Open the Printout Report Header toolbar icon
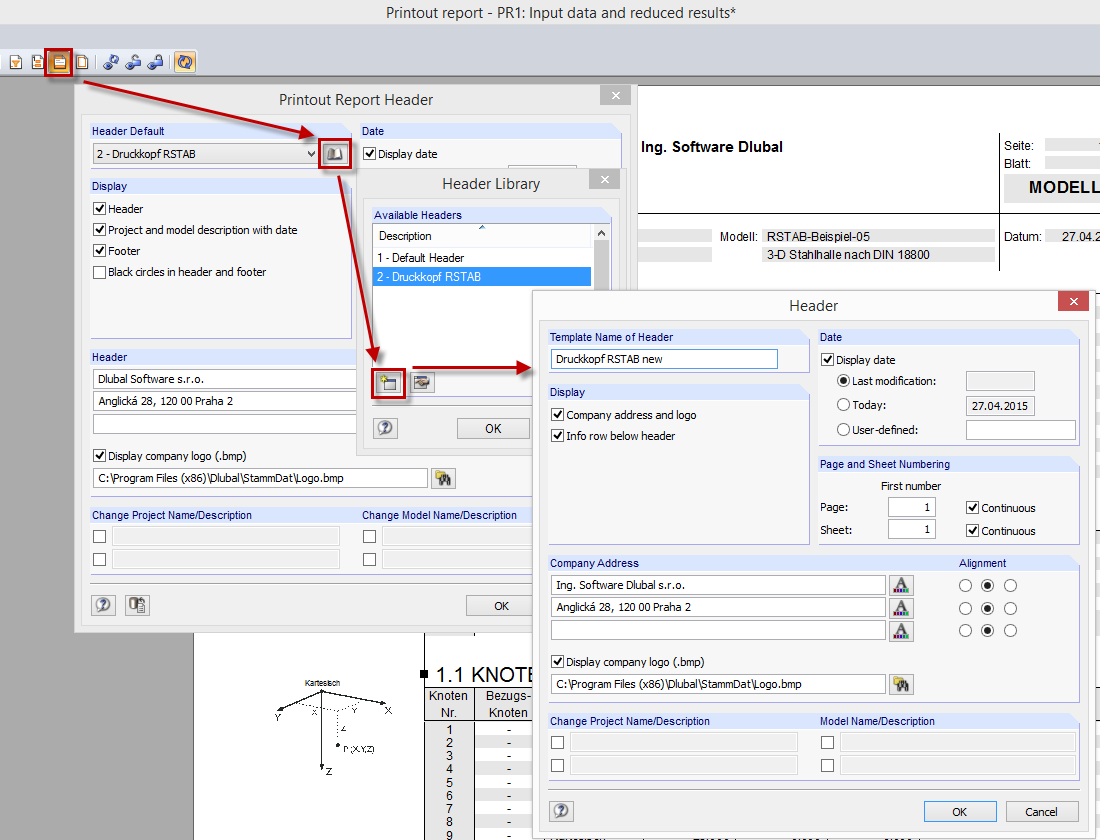 [x=59, y=62]
